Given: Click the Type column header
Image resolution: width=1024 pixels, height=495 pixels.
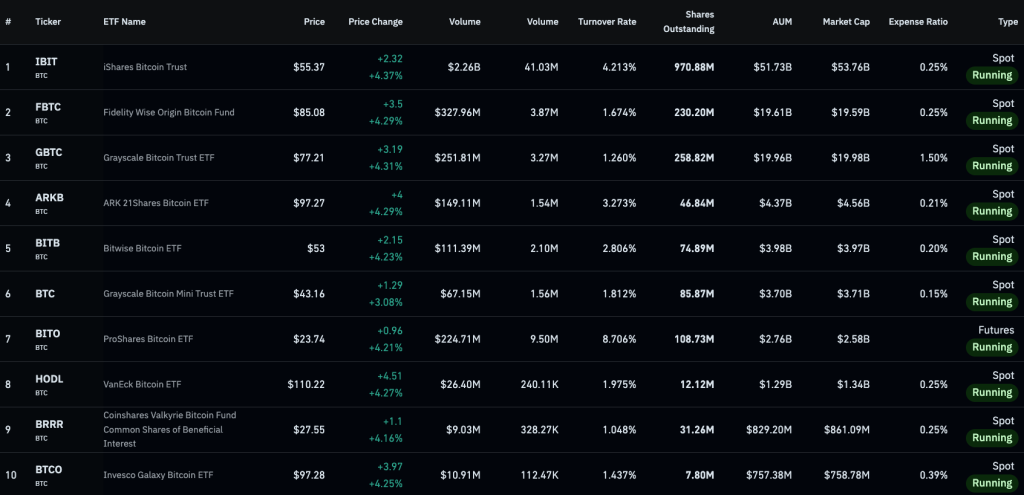Looking at the screenshot, I should (x=1008, y=22).
